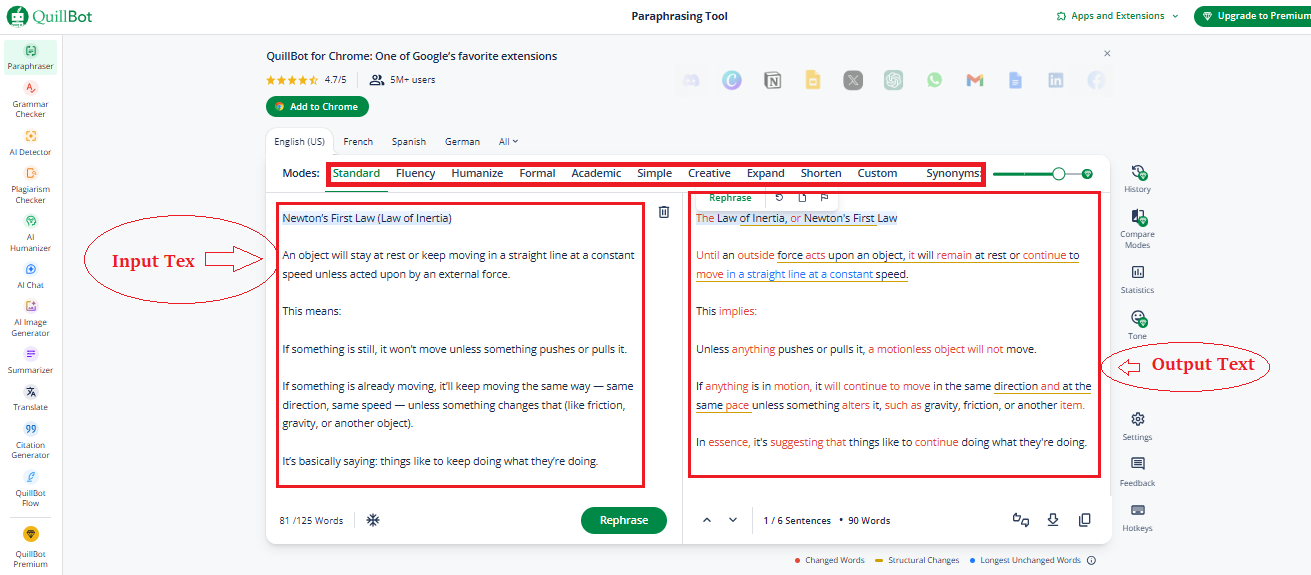Open the Paraphraser tool in sidebar
The image size is (1311, 575).
pos(30,57)
